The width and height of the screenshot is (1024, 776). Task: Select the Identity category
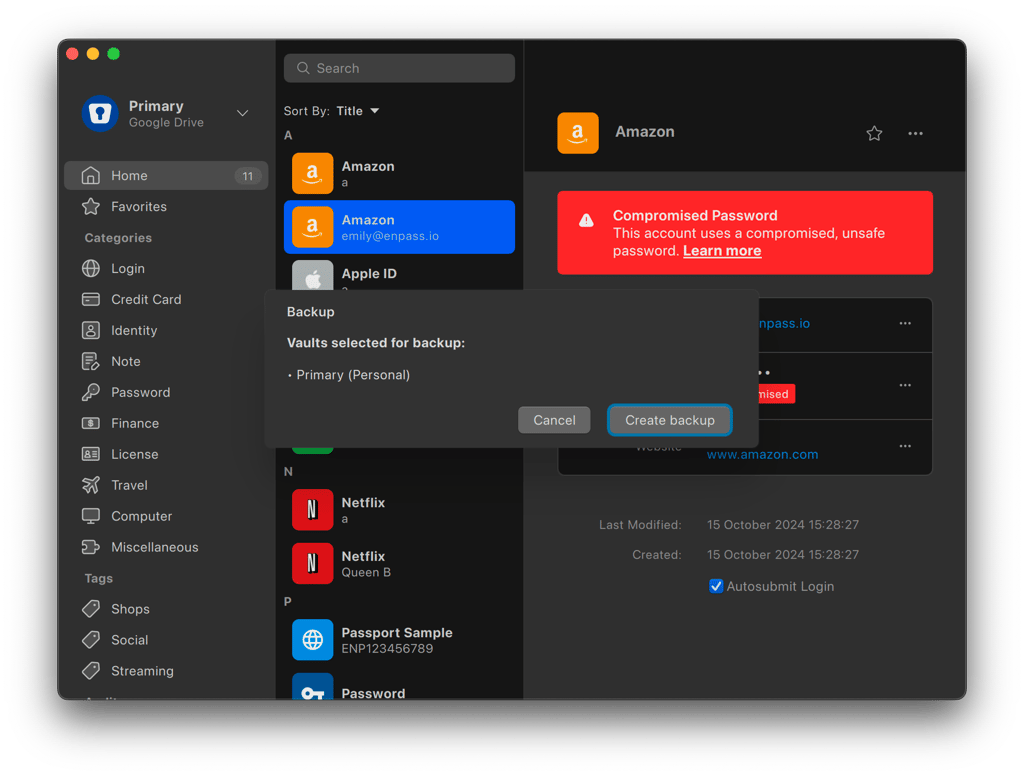point(166,331)
